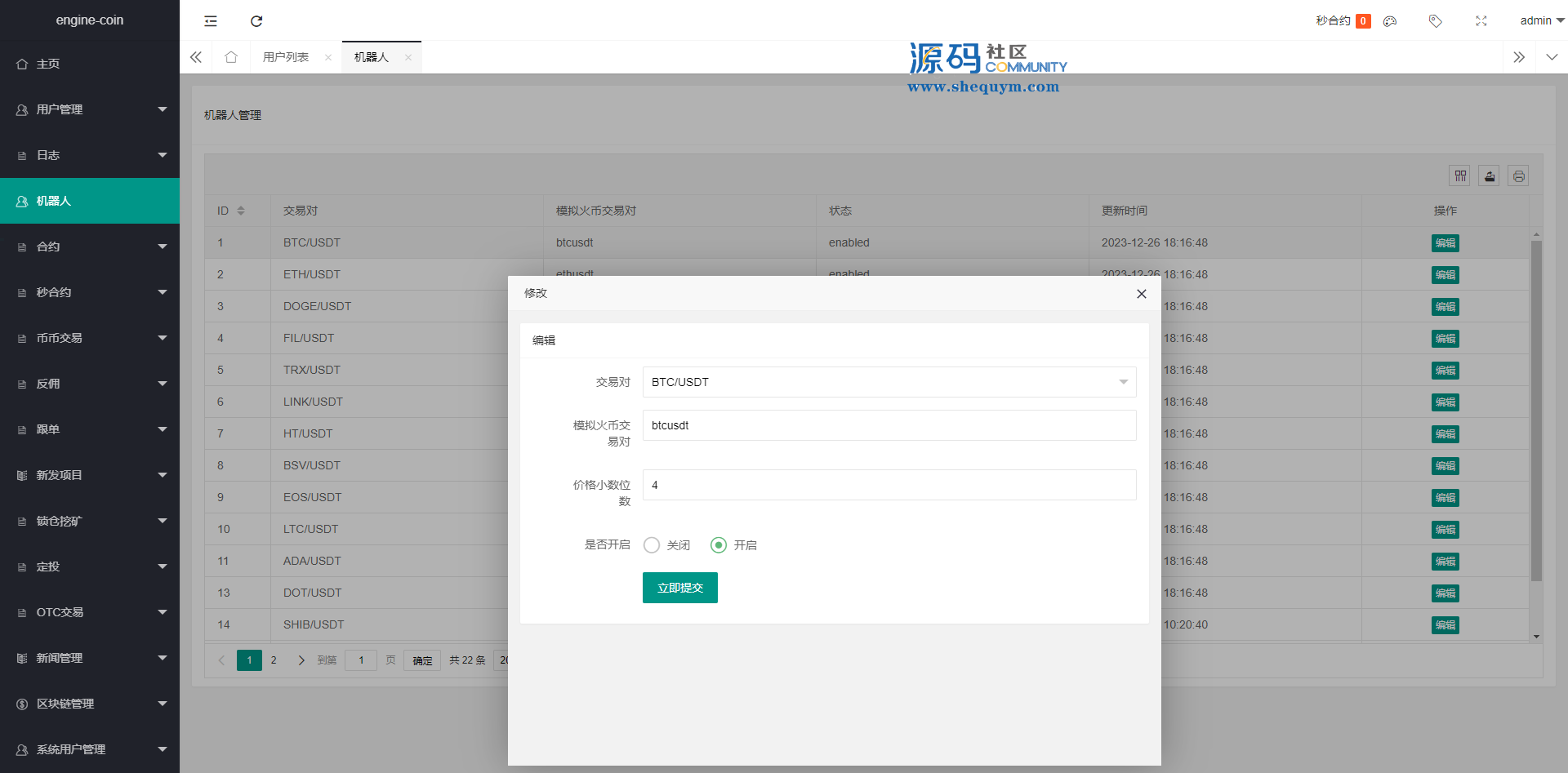
Task: Click 编辑 for the ETH/USDT row
Action: click(1445, 275)
